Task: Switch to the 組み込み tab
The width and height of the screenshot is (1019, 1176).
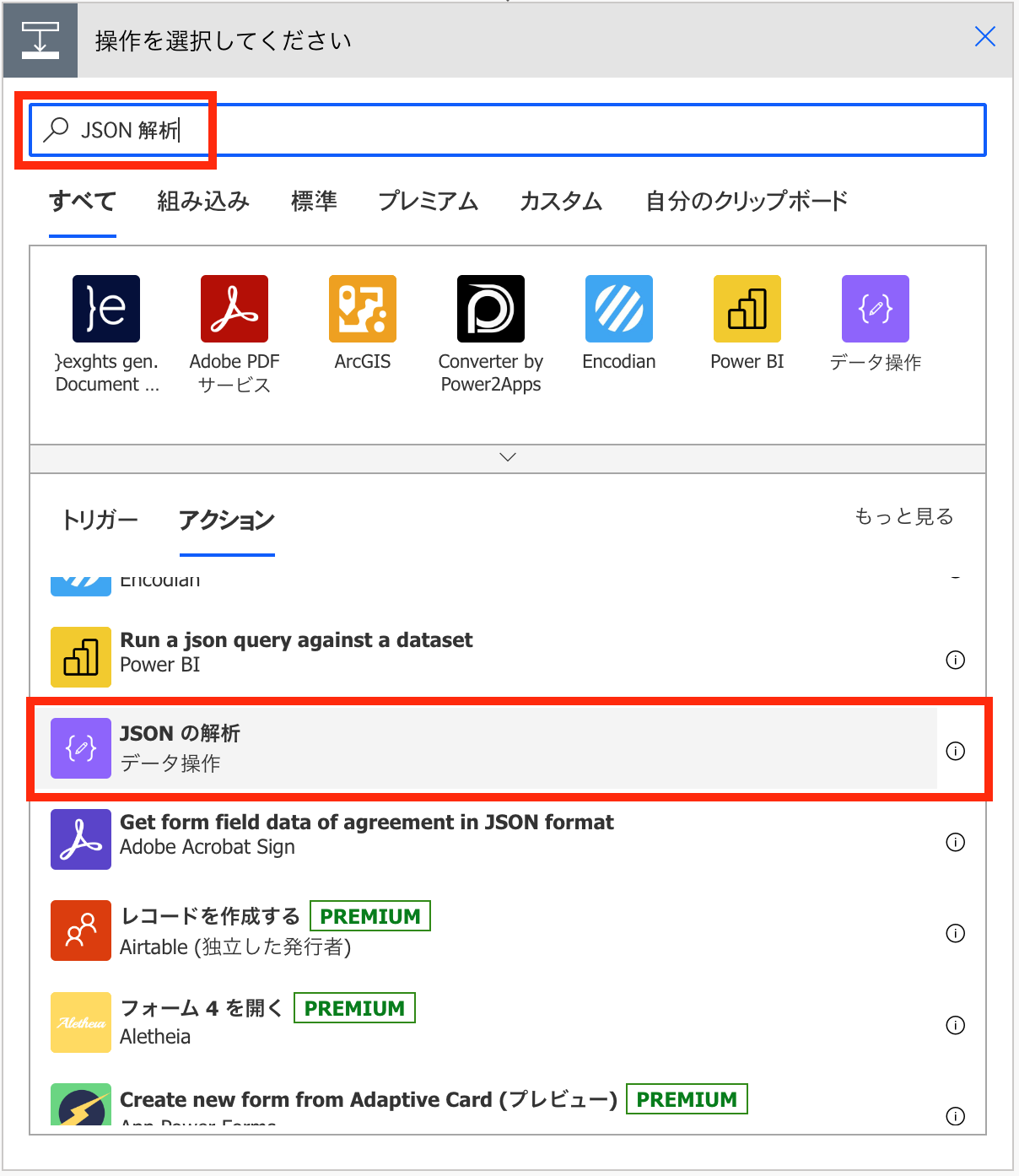Action: [x=203, y=201]
